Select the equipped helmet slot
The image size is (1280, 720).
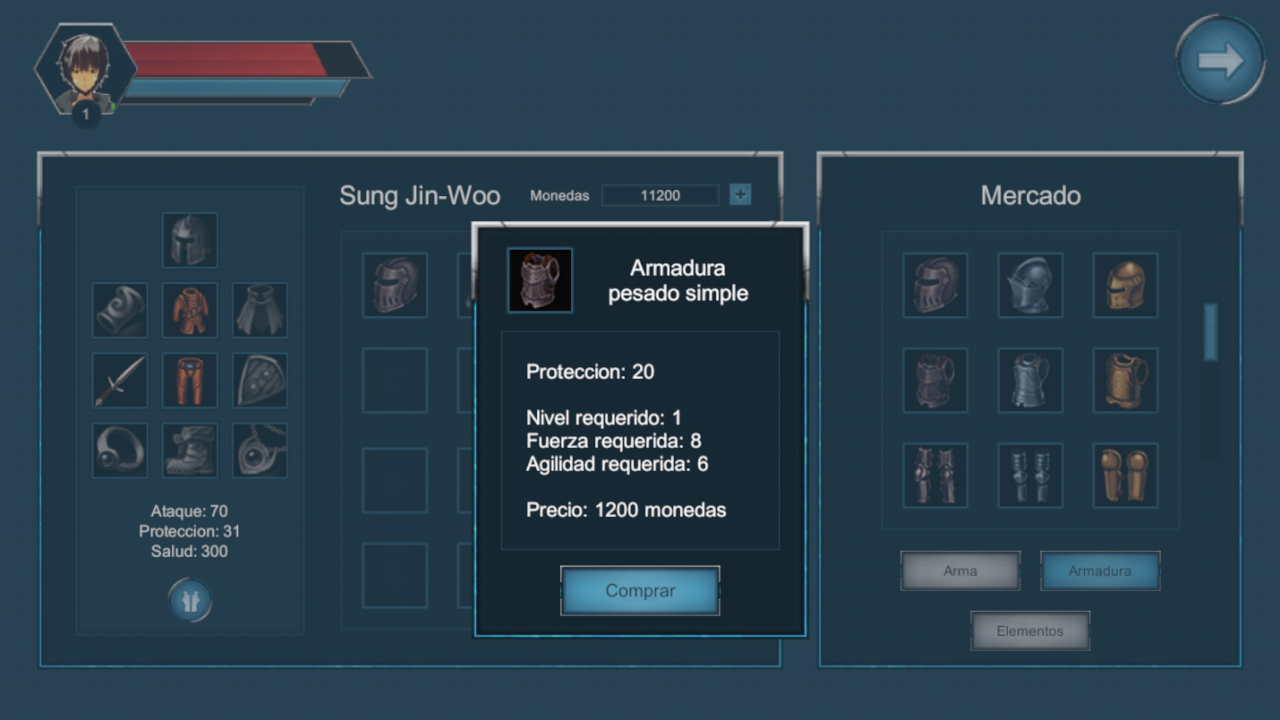(190, 240)
